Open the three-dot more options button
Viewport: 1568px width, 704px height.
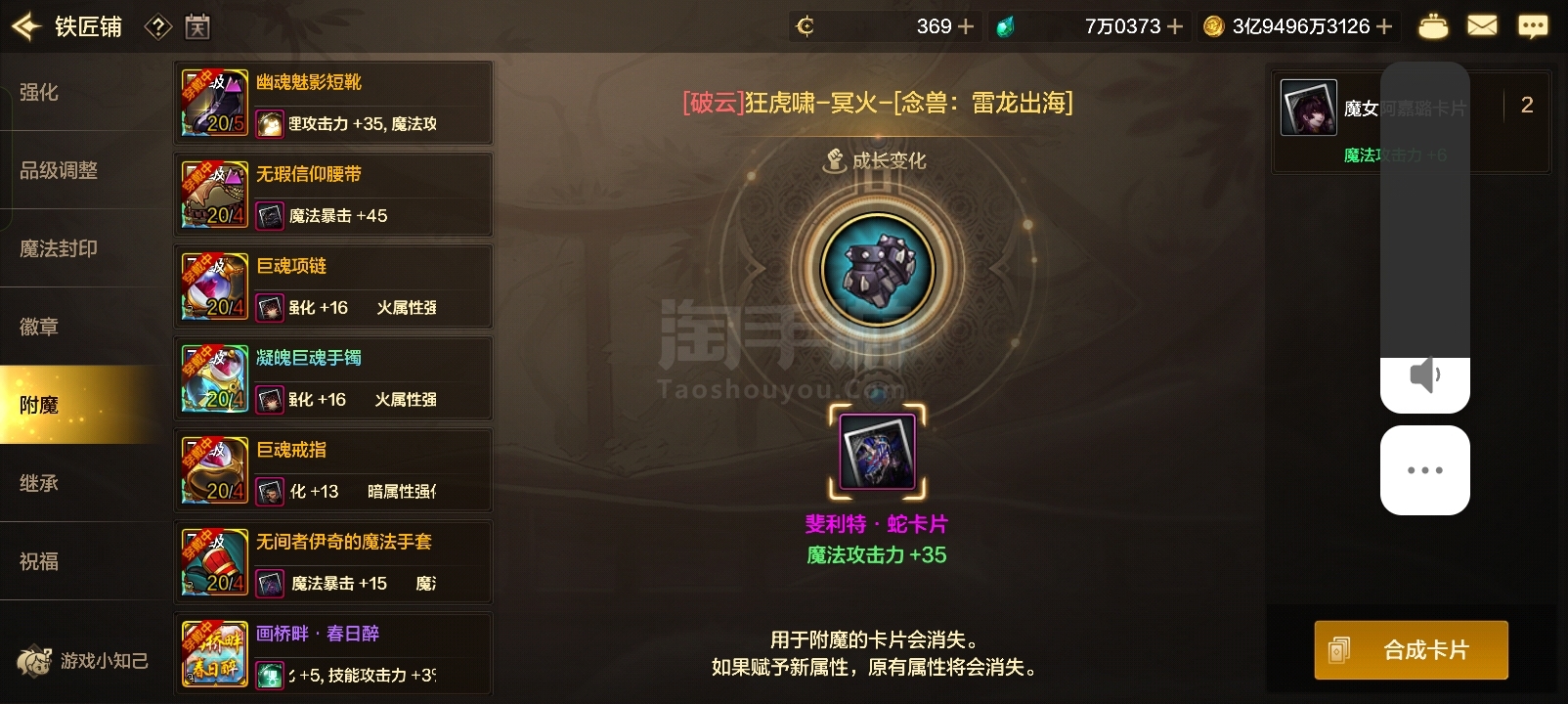pyautogui.click(x=1424, y=470)
